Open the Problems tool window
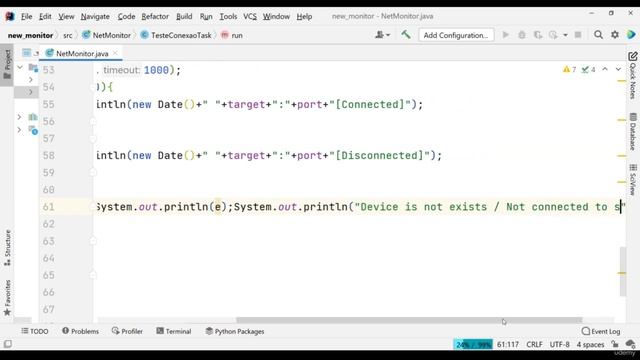Image resolution: width=640 pixels, height=360 pixels. point(80,331)
